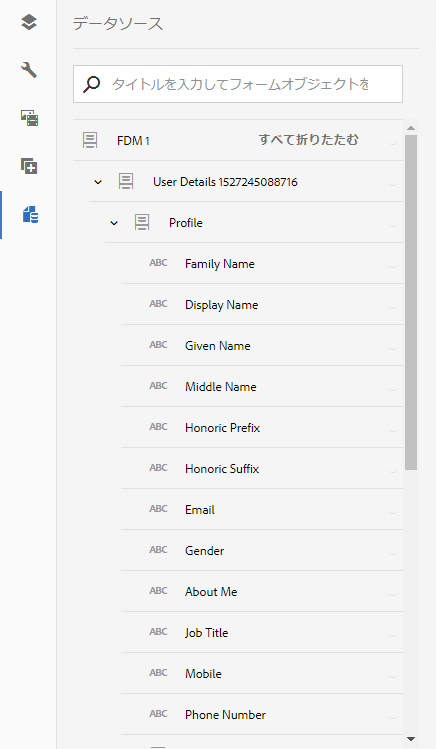Click ABC icon beside Honoric Suffix

(159, 468)
